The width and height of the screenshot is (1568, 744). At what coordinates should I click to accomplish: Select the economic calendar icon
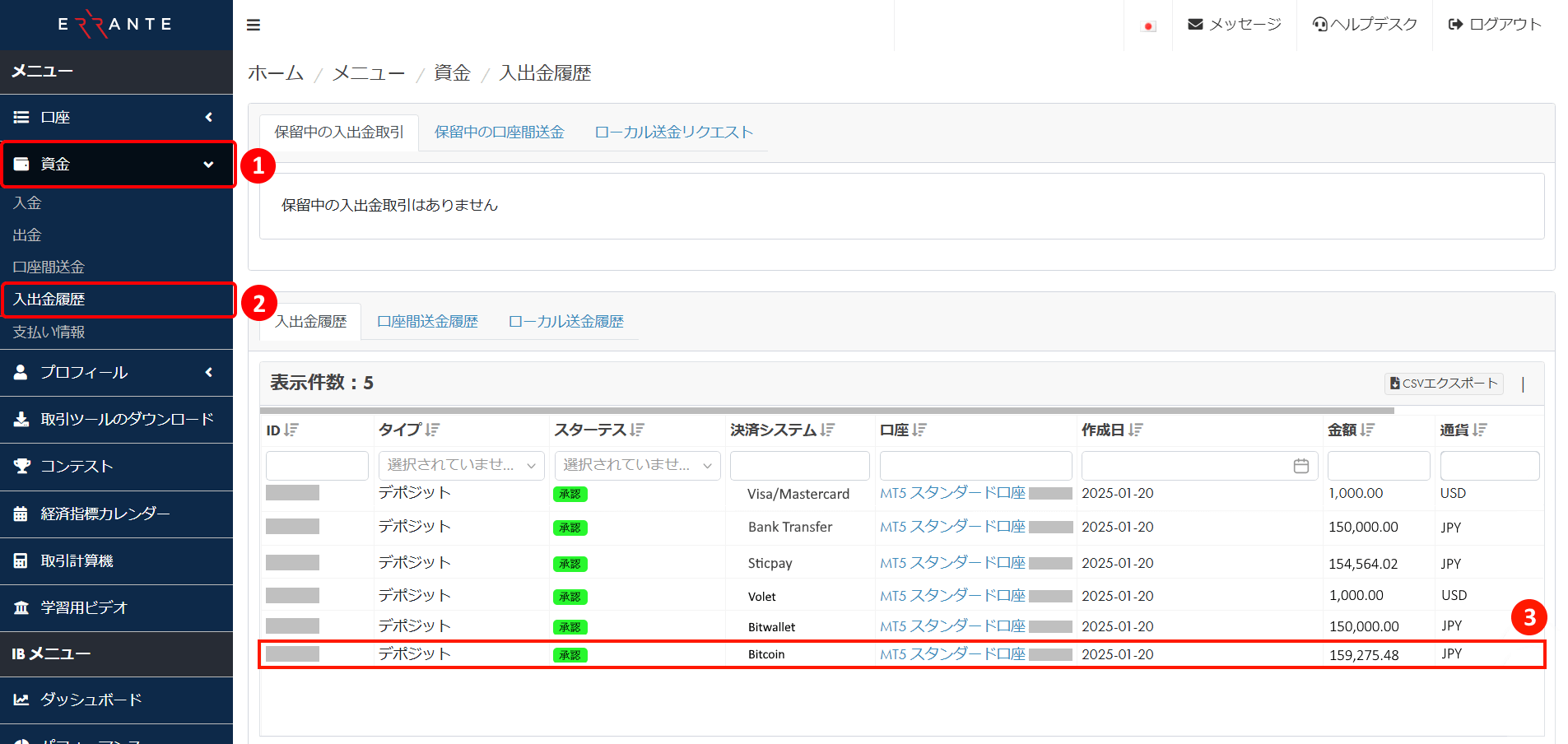tap(21, 513)
